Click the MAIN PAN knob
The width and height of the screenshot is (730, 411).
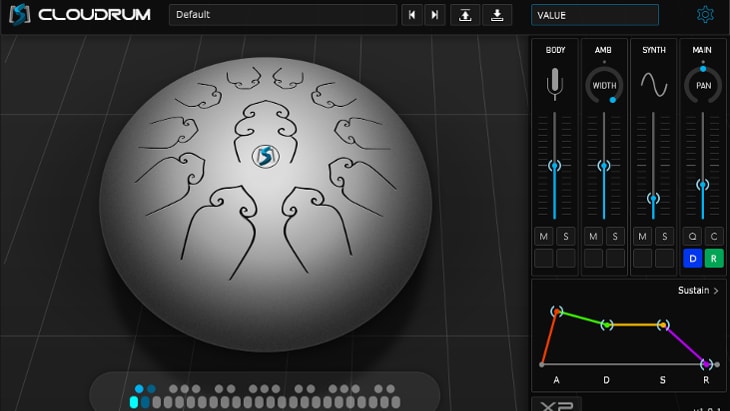pos(703,85)
